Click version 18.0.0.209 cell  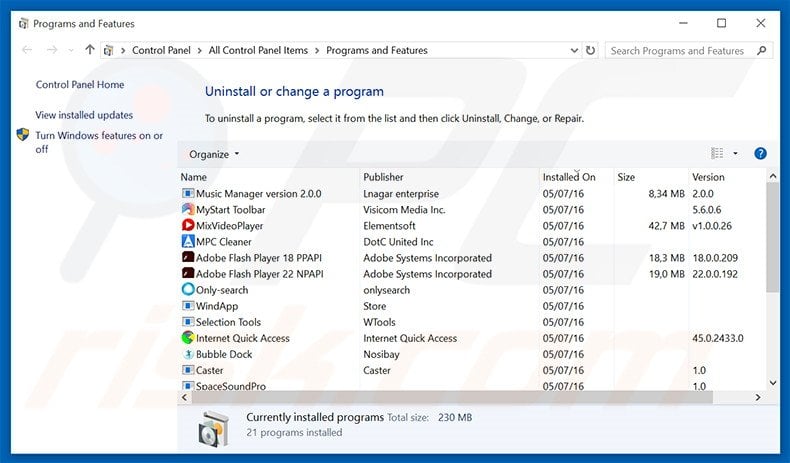(x=714, y=258)
